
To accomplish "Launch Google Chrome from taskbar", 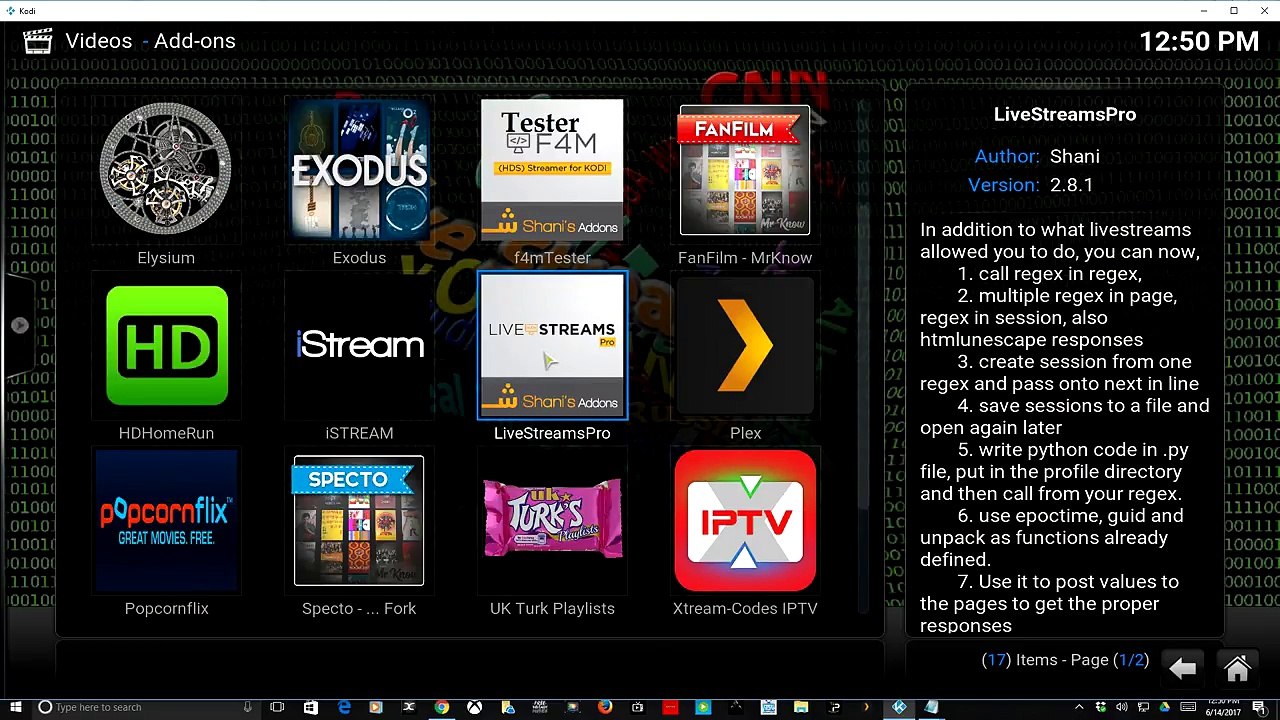I will coord(441,707).
